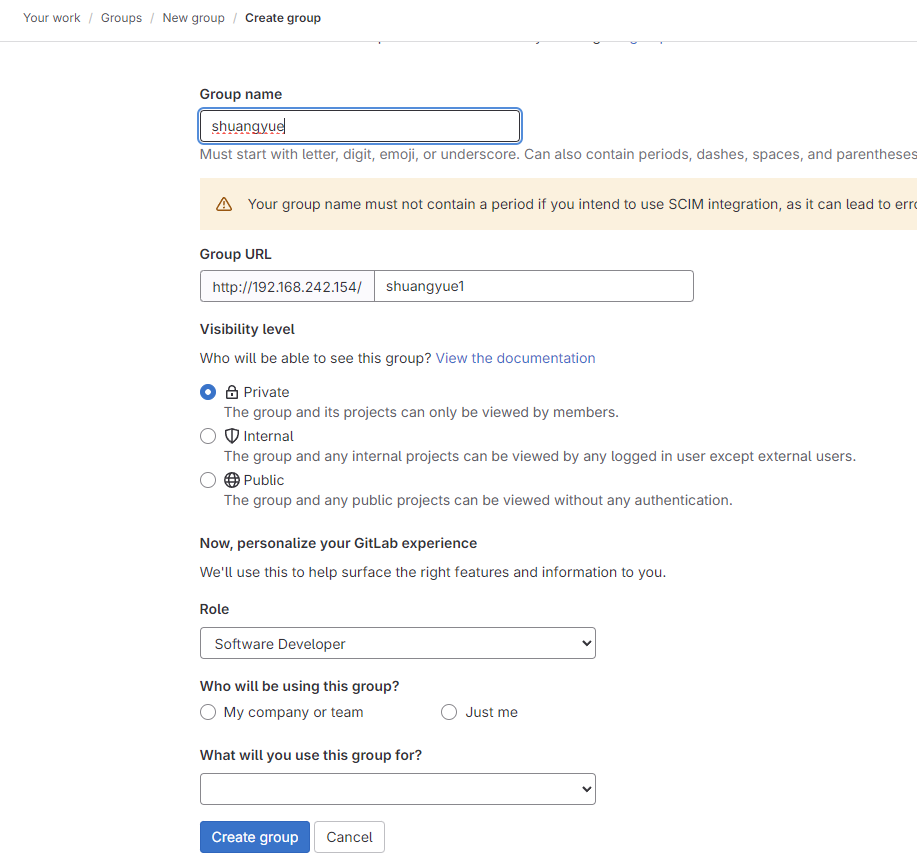Go to 'Groups' breadcrumb link
The image size is (917, 865).
(121, 18)
